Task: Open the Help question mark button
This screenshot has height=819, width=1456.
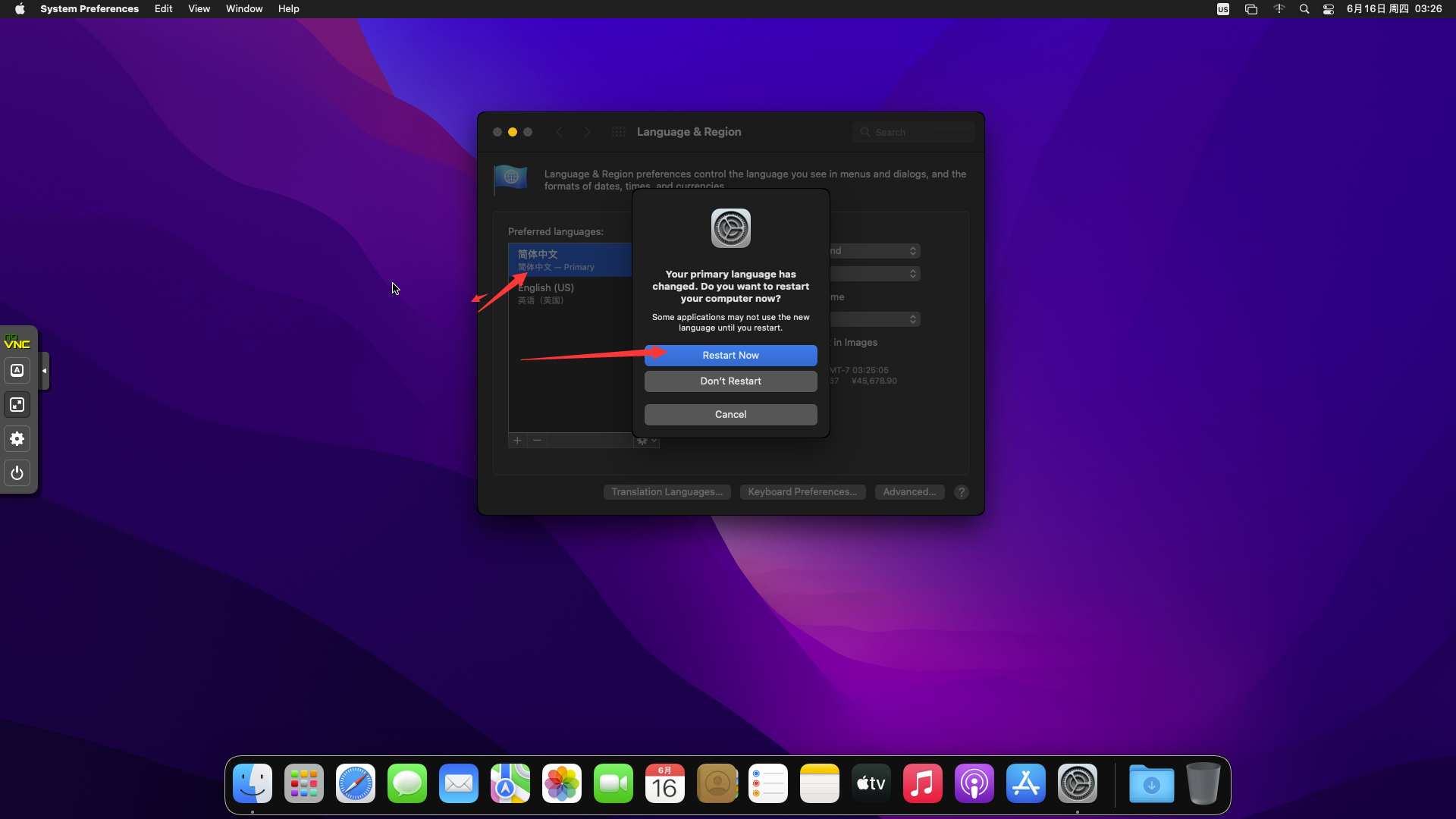Action: tap(962, 492)
